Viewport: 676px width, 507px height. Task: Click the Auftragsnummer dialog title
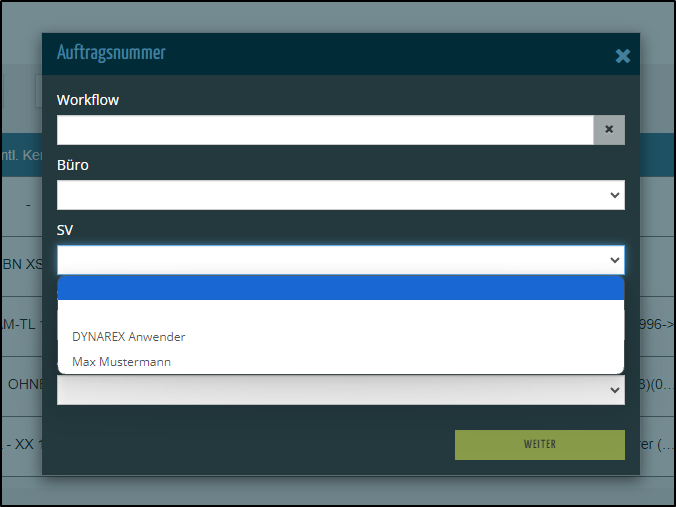111,54
